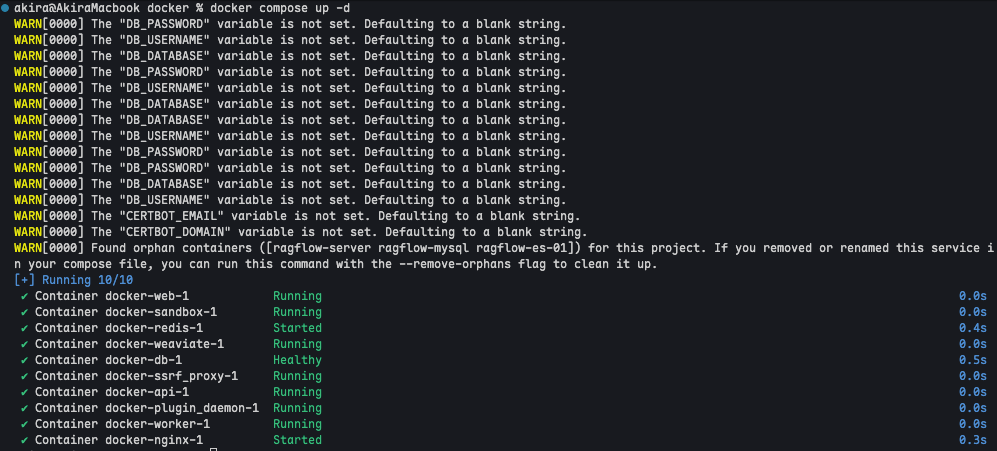Screen dimensions: 997x451
Task: Click the checkmark next to docker-redis-1
Action: coord(24,328)
